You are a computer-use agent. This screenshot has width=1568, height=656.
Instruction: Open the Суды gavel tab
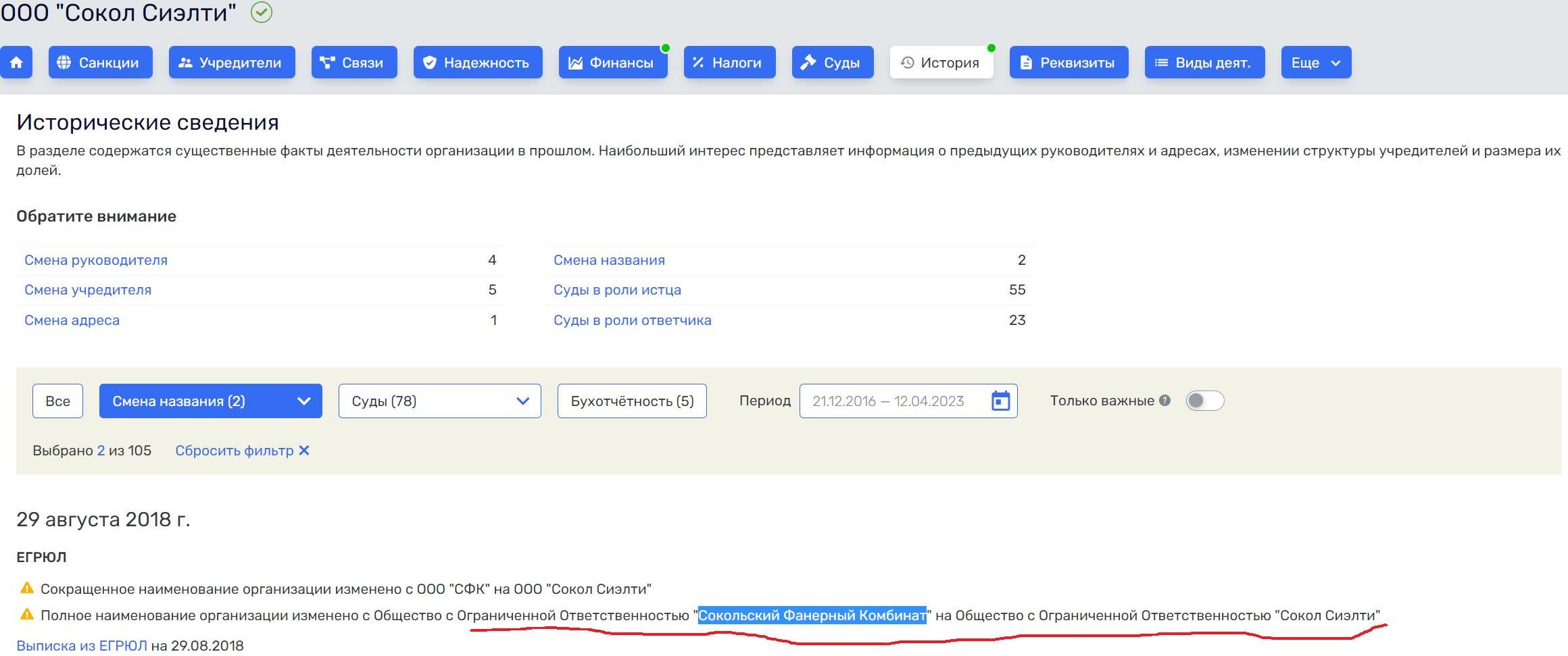point(832,63)
